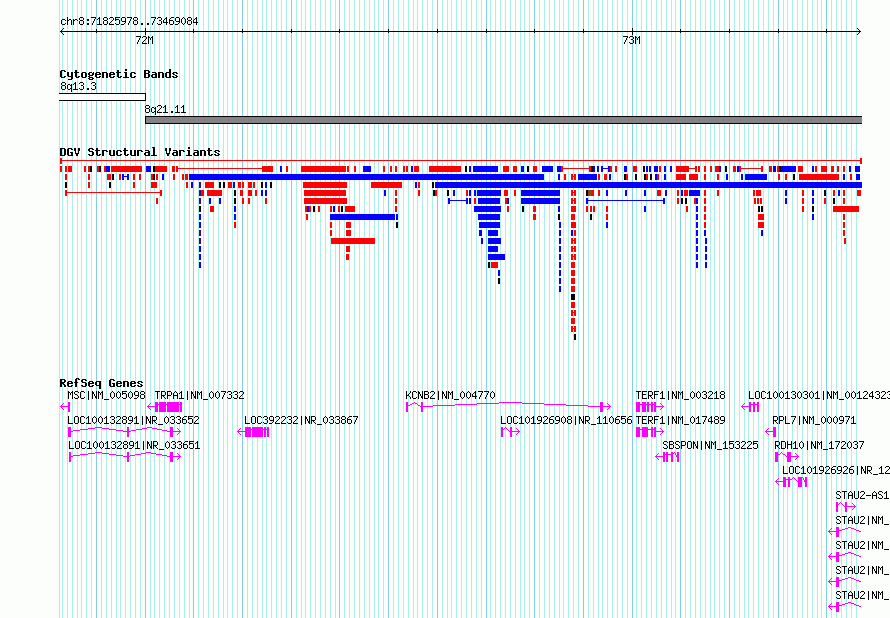Click the 8q13.3 band label
This screenshot has height=618, width=890.
pos(78,87)
